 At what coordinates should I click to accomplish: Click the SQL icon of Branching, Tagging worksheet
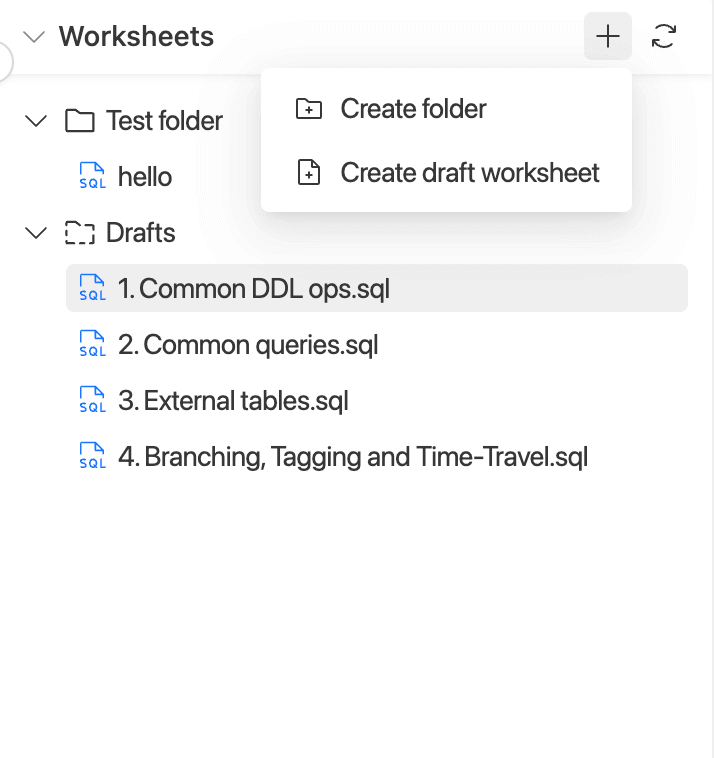[92, 456]
